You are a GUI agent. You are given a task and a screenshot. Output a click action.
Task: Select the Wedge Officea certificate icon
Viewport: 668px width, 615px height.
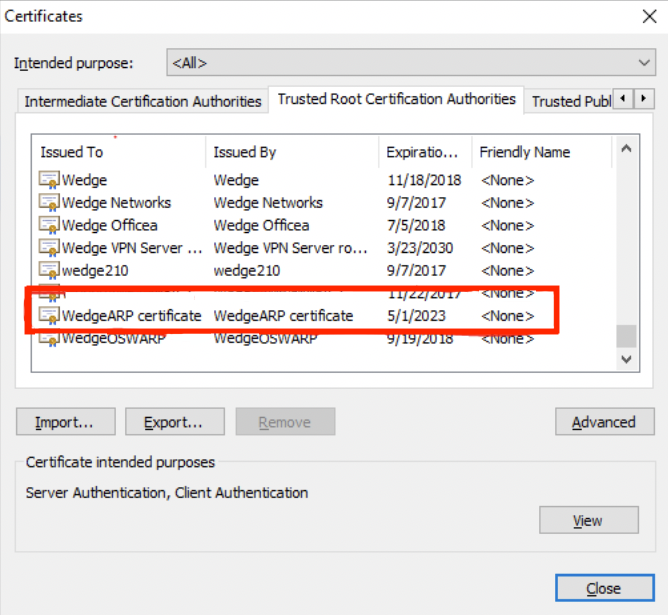click(x=49, y=225)
